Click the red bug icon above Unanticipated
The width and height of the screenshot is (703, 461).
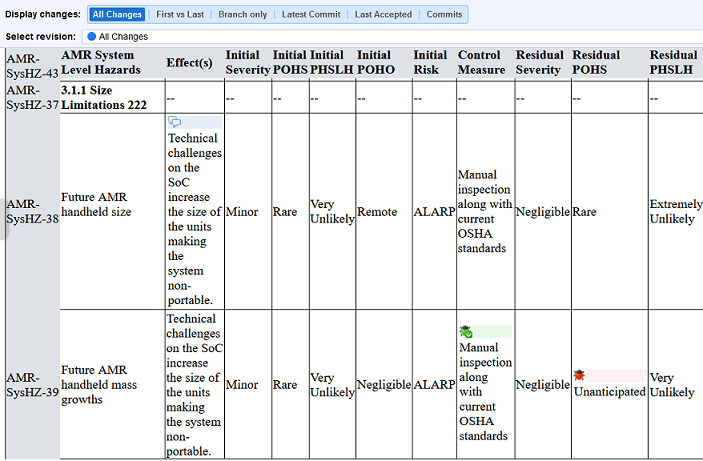tap(580, 375)
